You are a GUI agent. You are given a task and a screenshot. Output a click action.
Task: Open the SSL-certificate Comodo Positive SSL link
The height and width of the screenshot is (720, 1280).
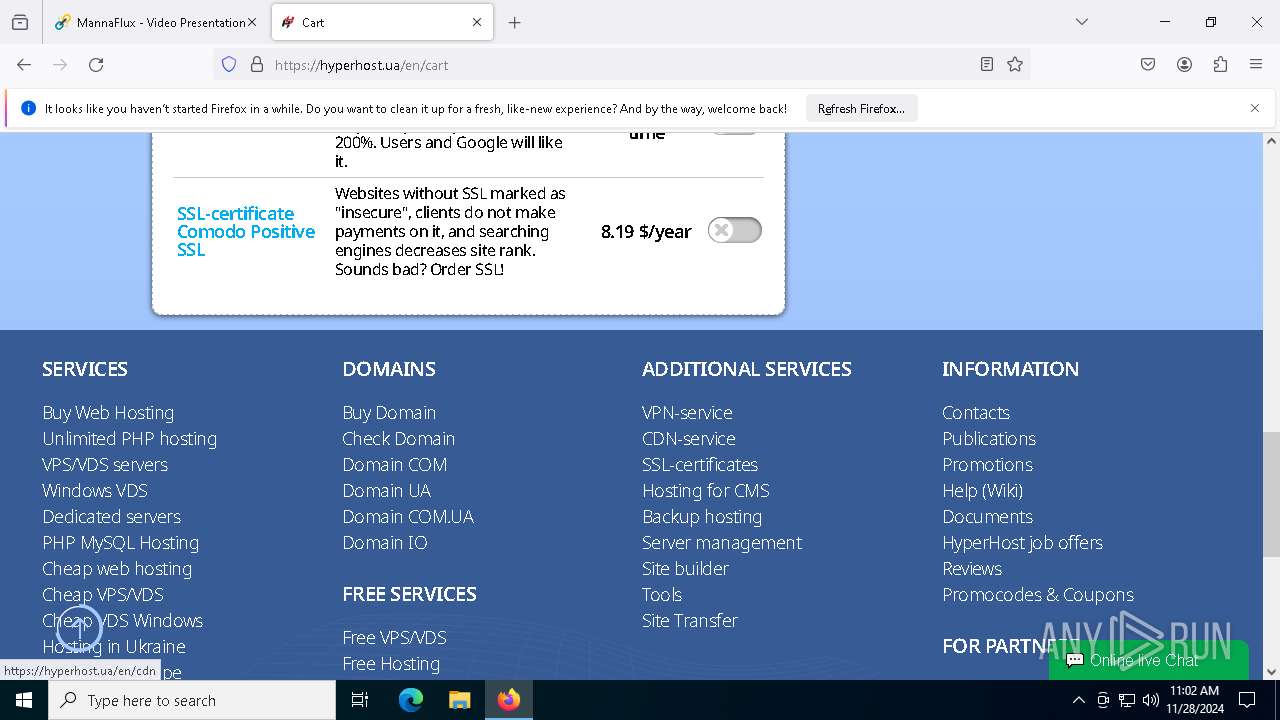pos(246,231)
